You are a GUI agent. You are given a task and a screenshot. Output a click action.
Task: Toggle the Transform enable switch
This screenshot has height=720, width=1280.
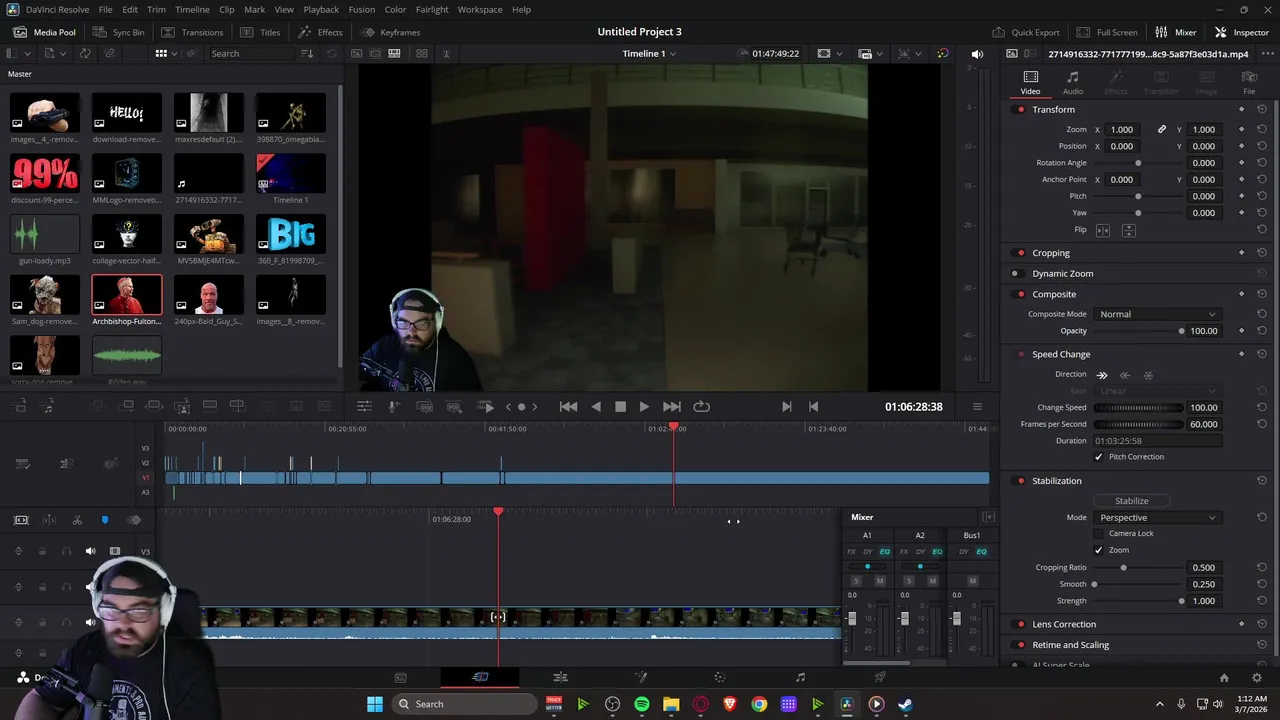1020,109
